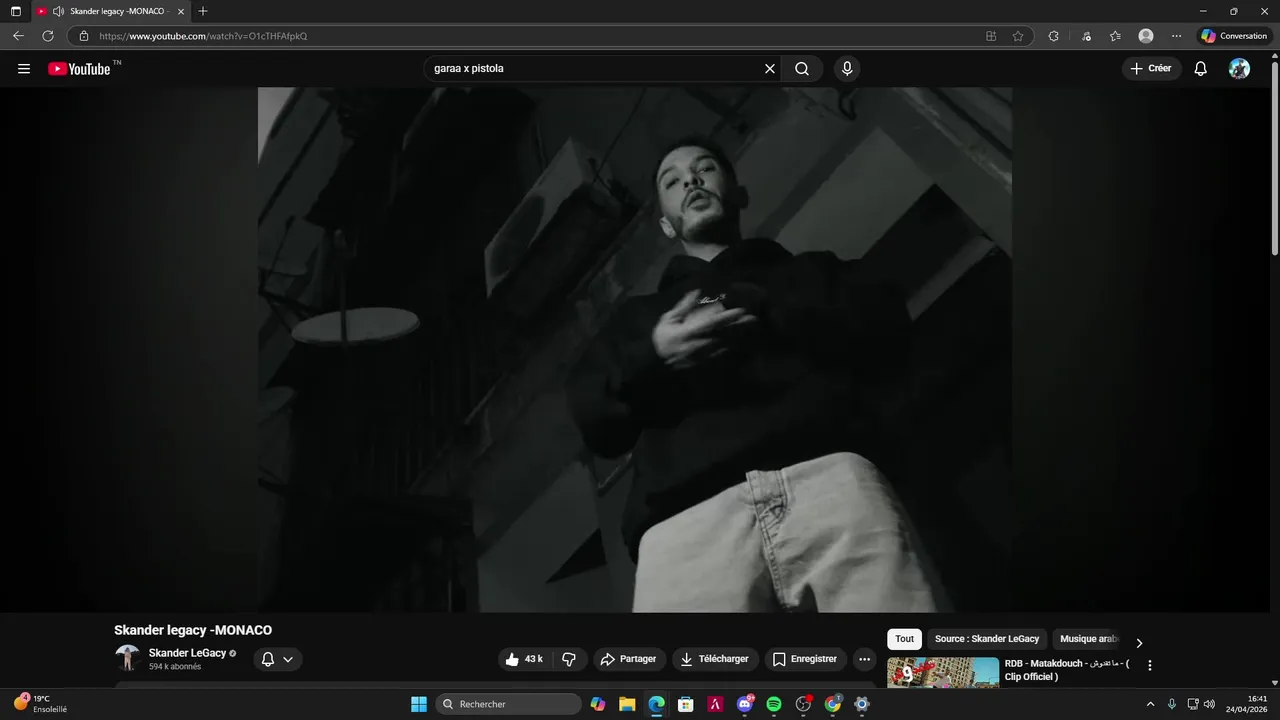Screen dimensions: 1280x720
Task: Open OBS Studio from the taskbar
Action: 803,704
